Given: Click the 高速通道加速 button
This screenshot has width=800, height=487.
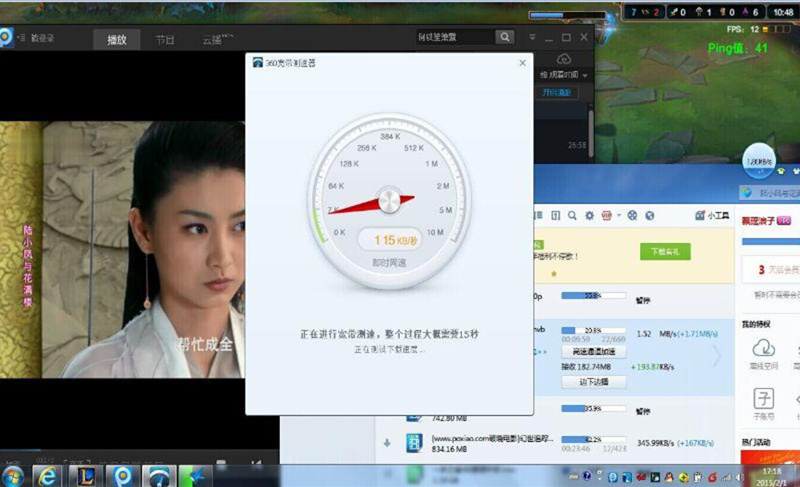Looking at the screenshot, I should coord(594,351).
